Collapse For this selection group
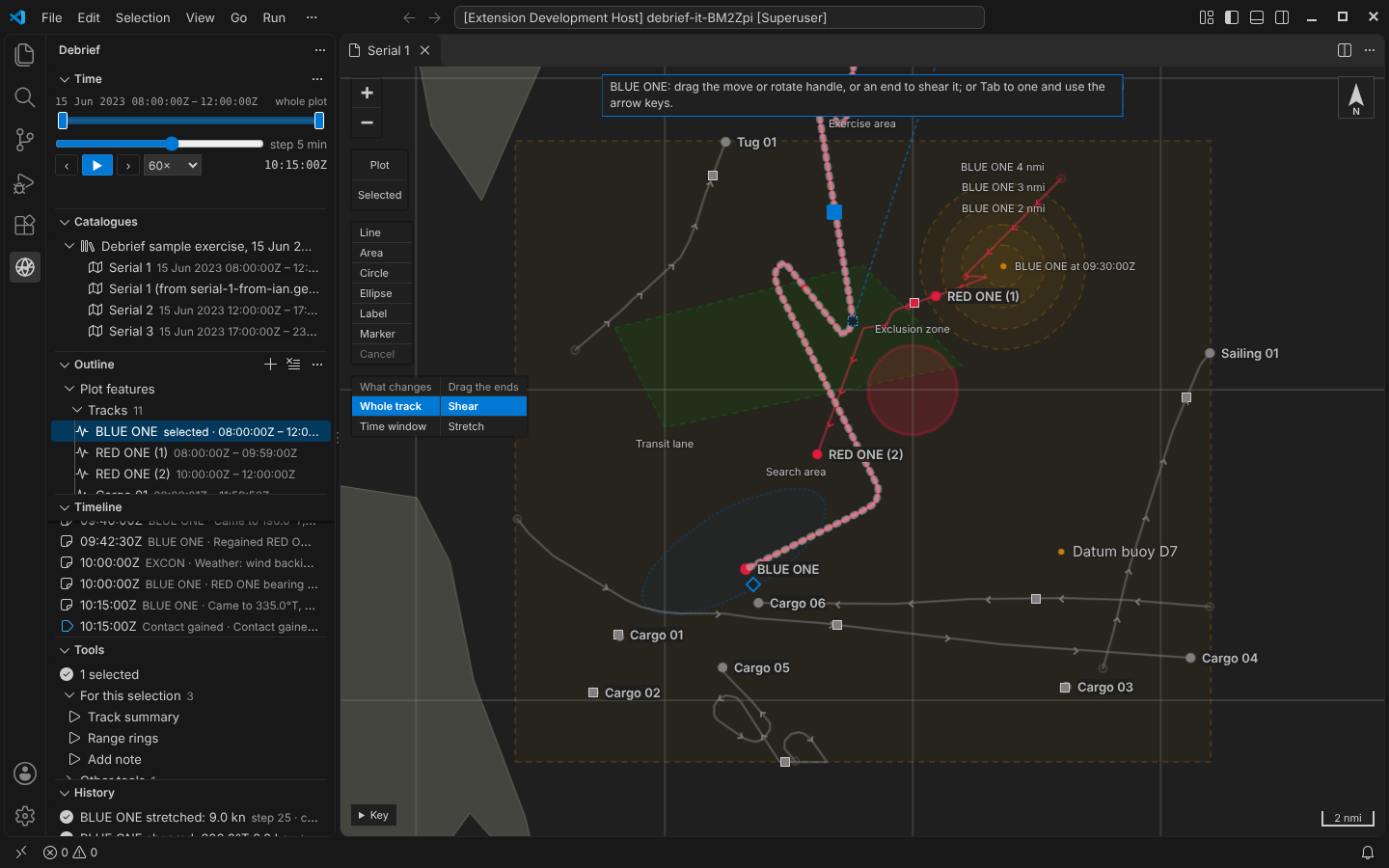 click(x=69, y=695)
